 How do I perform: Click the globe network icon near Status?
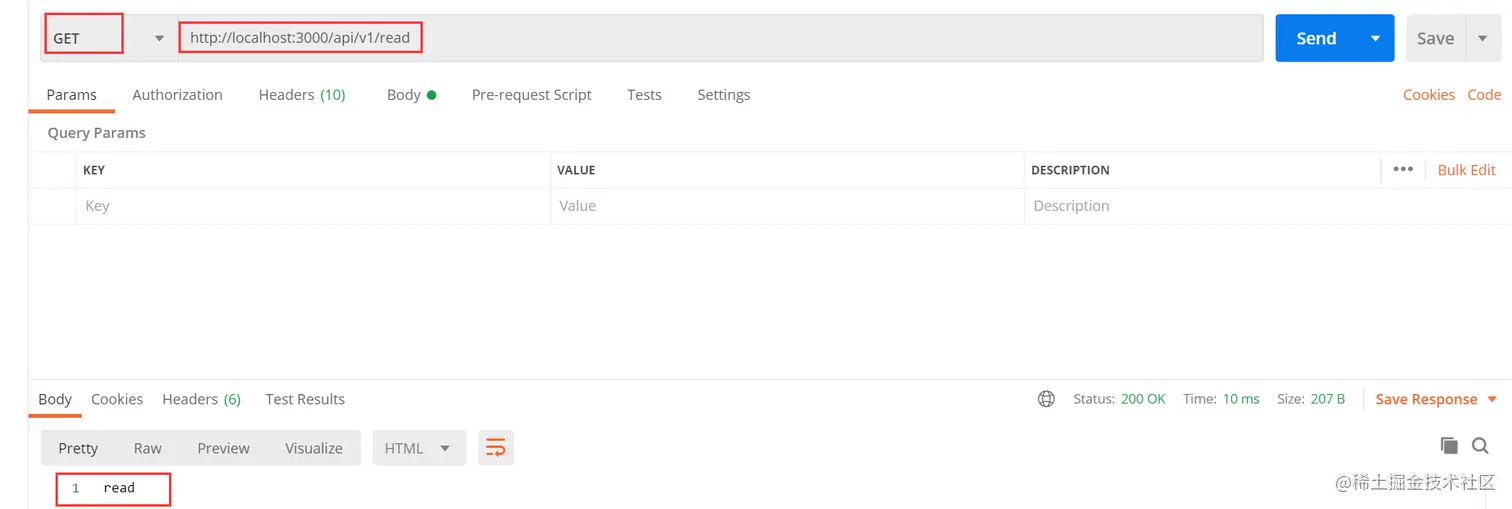pyautogui.click(x=1046, y=399)
